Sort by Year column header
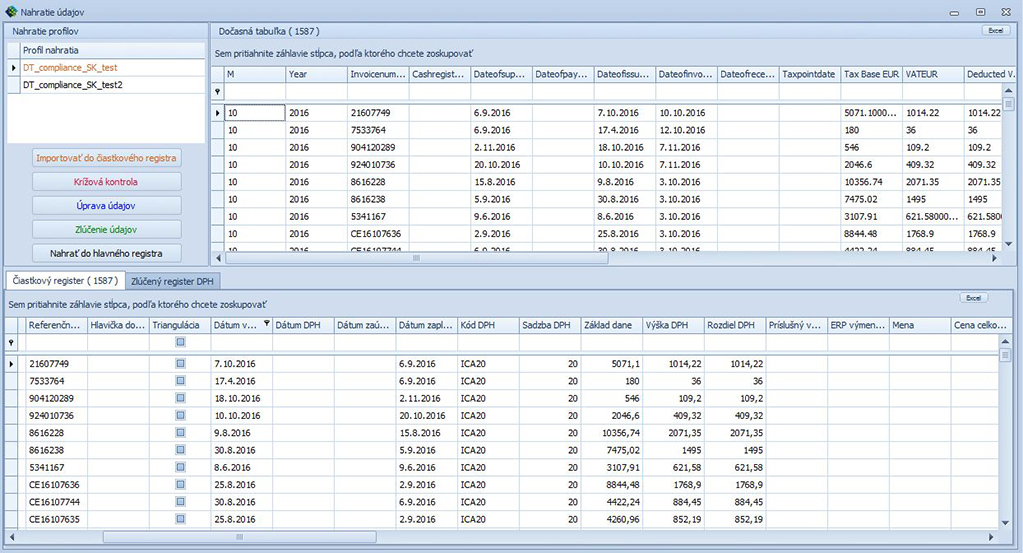Image resolution: width=1023 pixels, height=553 pixels. point(316,74)
